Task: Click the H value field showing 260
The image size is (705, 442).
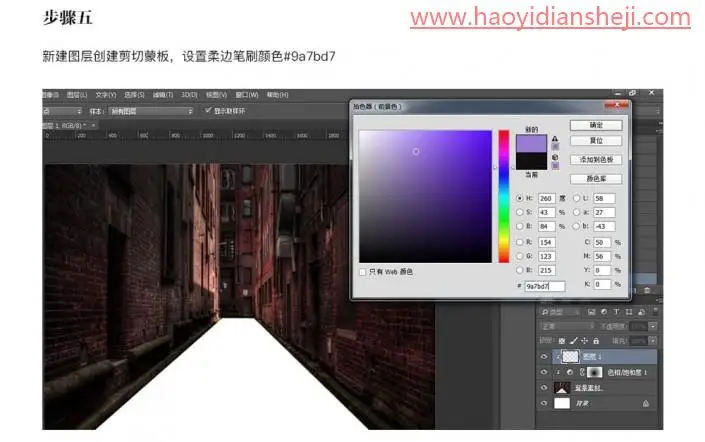Action: [546, 198]
